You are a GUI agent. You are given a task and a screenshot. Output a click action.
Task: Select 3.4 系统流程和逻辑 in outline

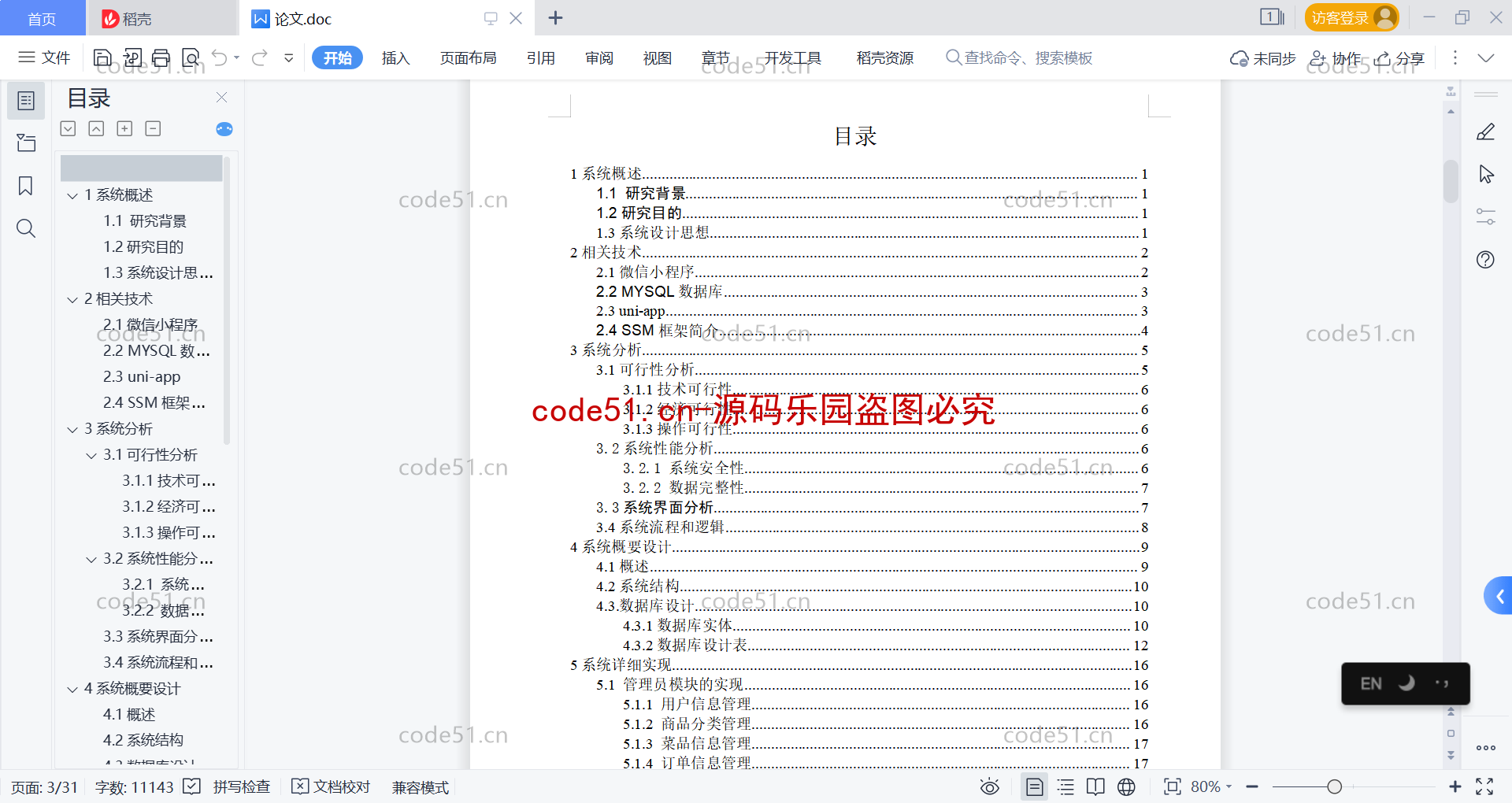(158, 662)
